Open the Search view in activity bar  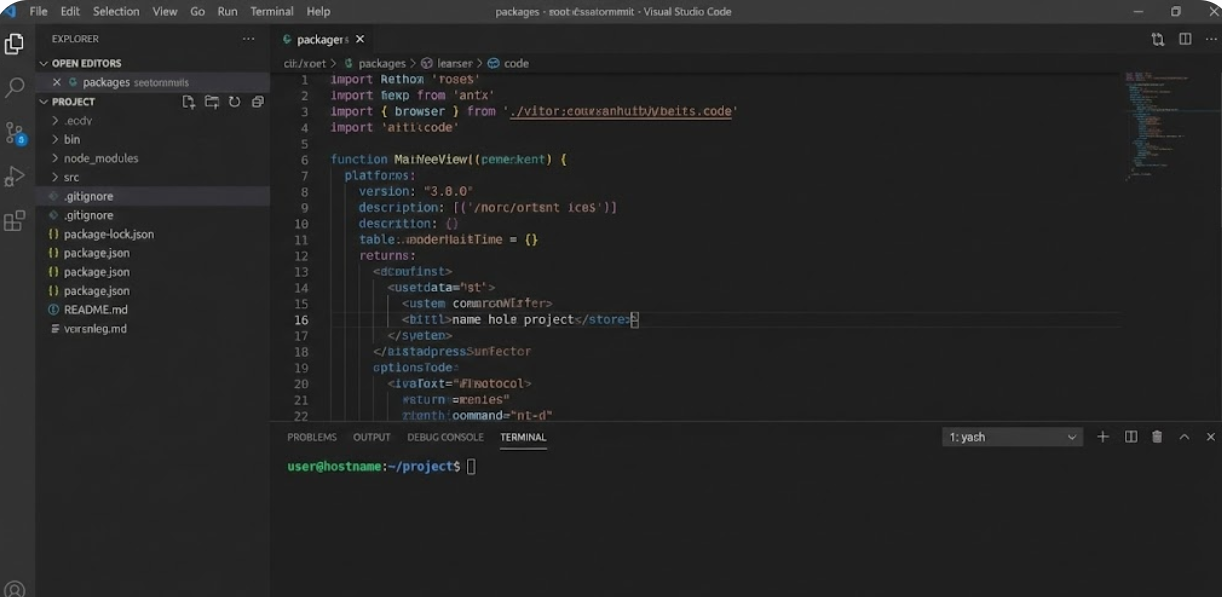click(15, 88)
